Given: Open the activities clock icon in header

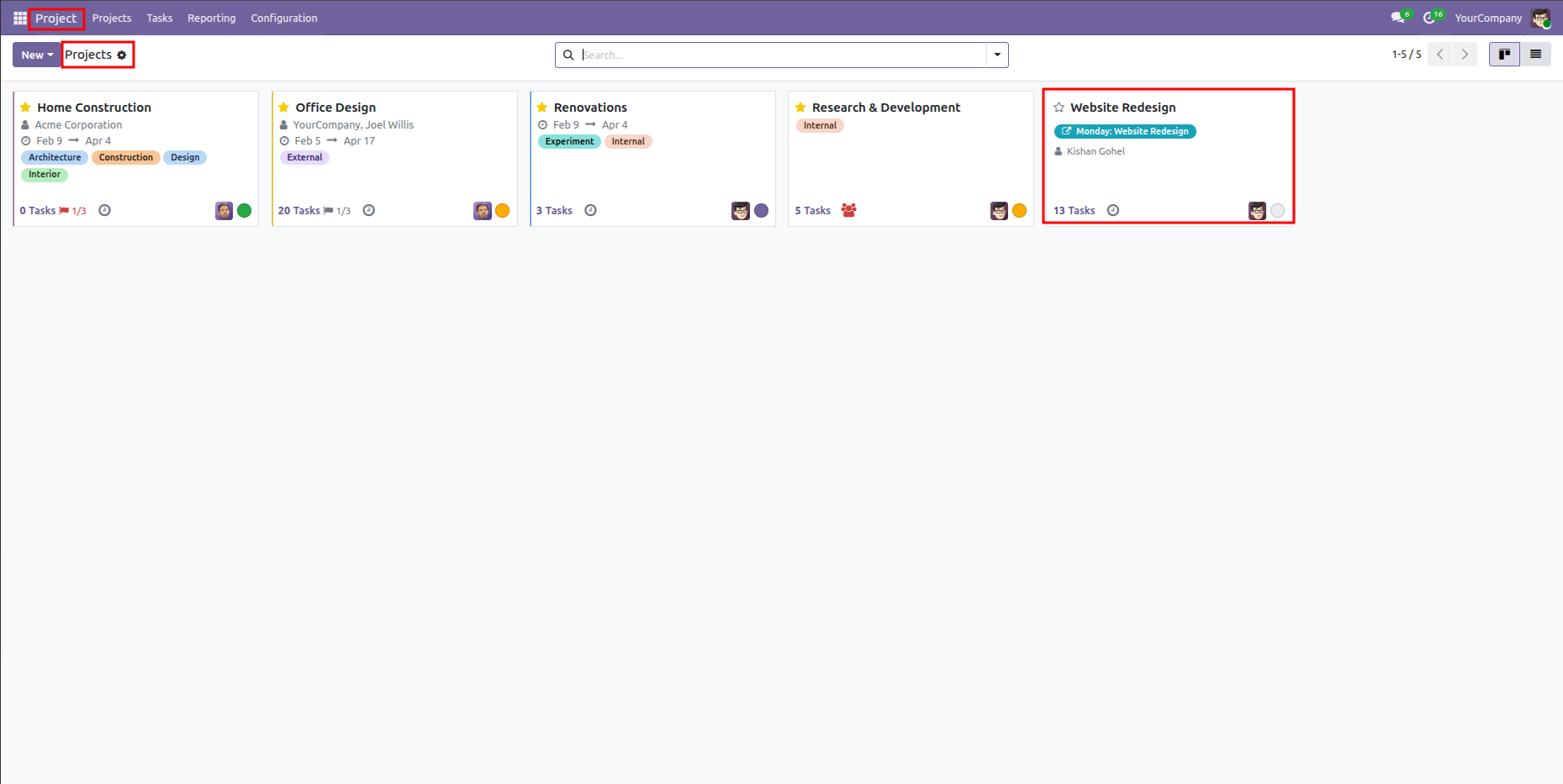Looking at the screenshot, I should click(x=1429, y=18).
